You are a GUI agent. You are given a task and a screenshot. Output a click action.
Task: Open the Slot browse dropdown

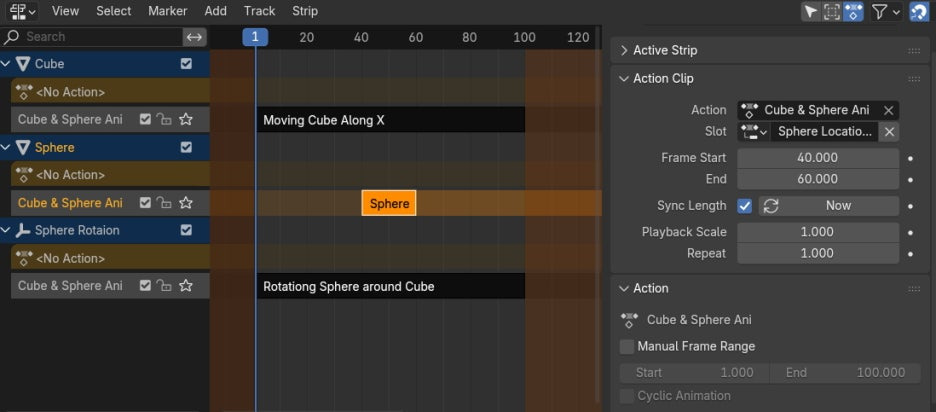[x=754, y=132]
